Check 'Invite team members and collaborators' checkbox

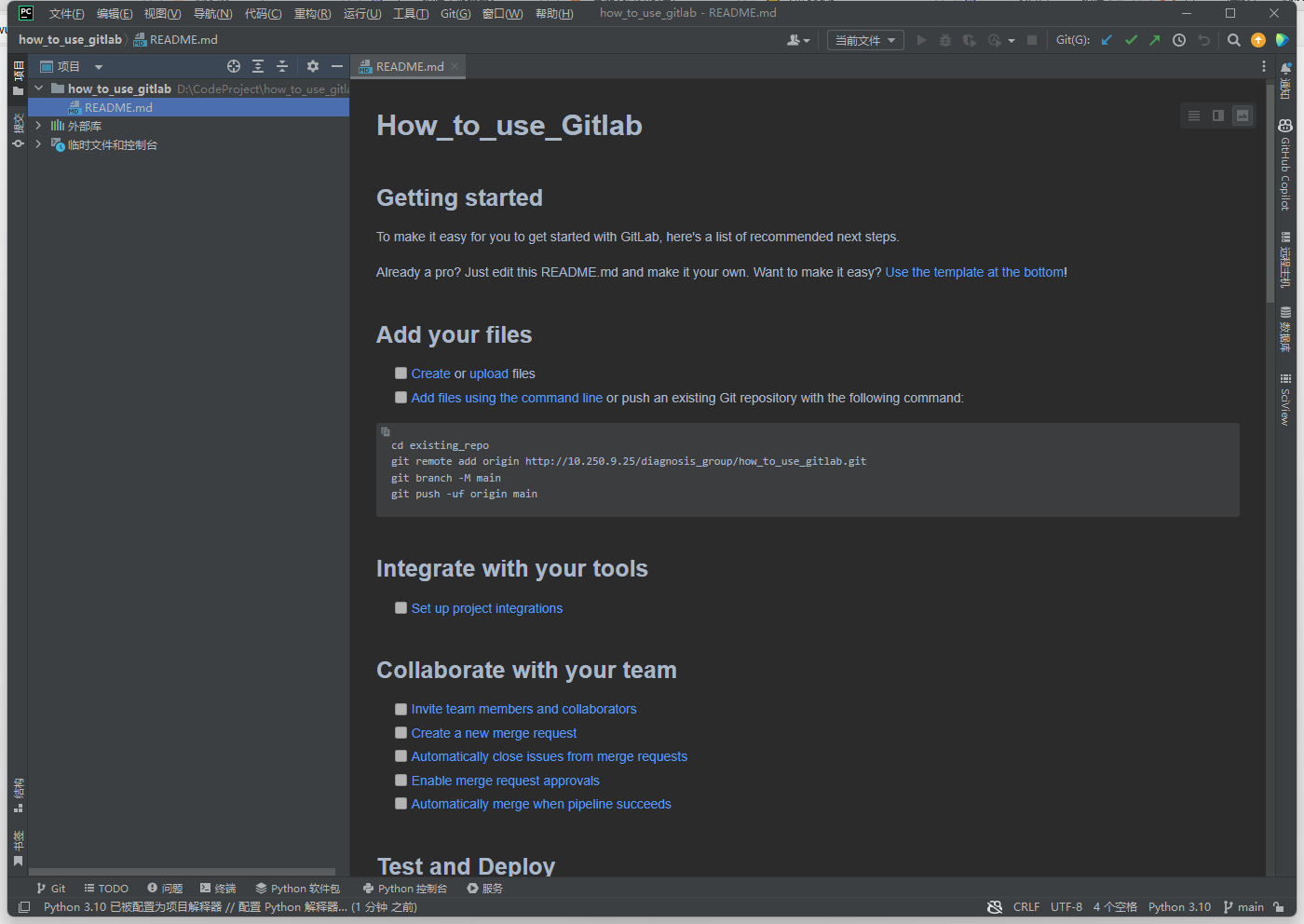[401, 709]
